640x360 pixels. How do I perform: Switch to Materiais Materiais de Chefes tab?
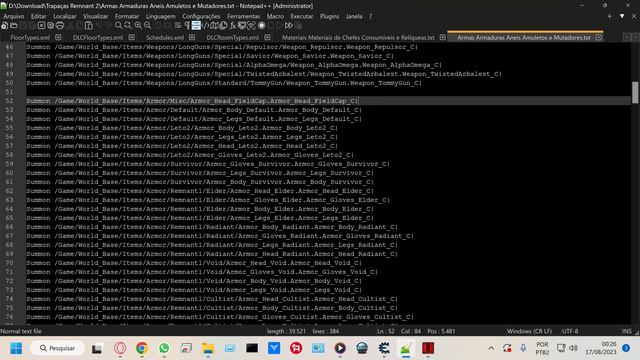pyautogui.click(x=358, y=37)
